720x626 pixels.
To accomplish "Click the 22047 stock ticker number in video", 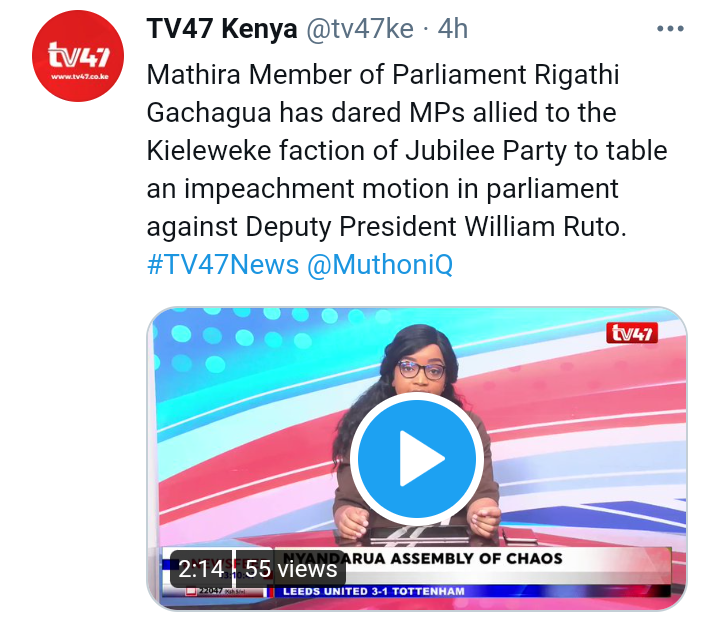I will coord(210,591).
